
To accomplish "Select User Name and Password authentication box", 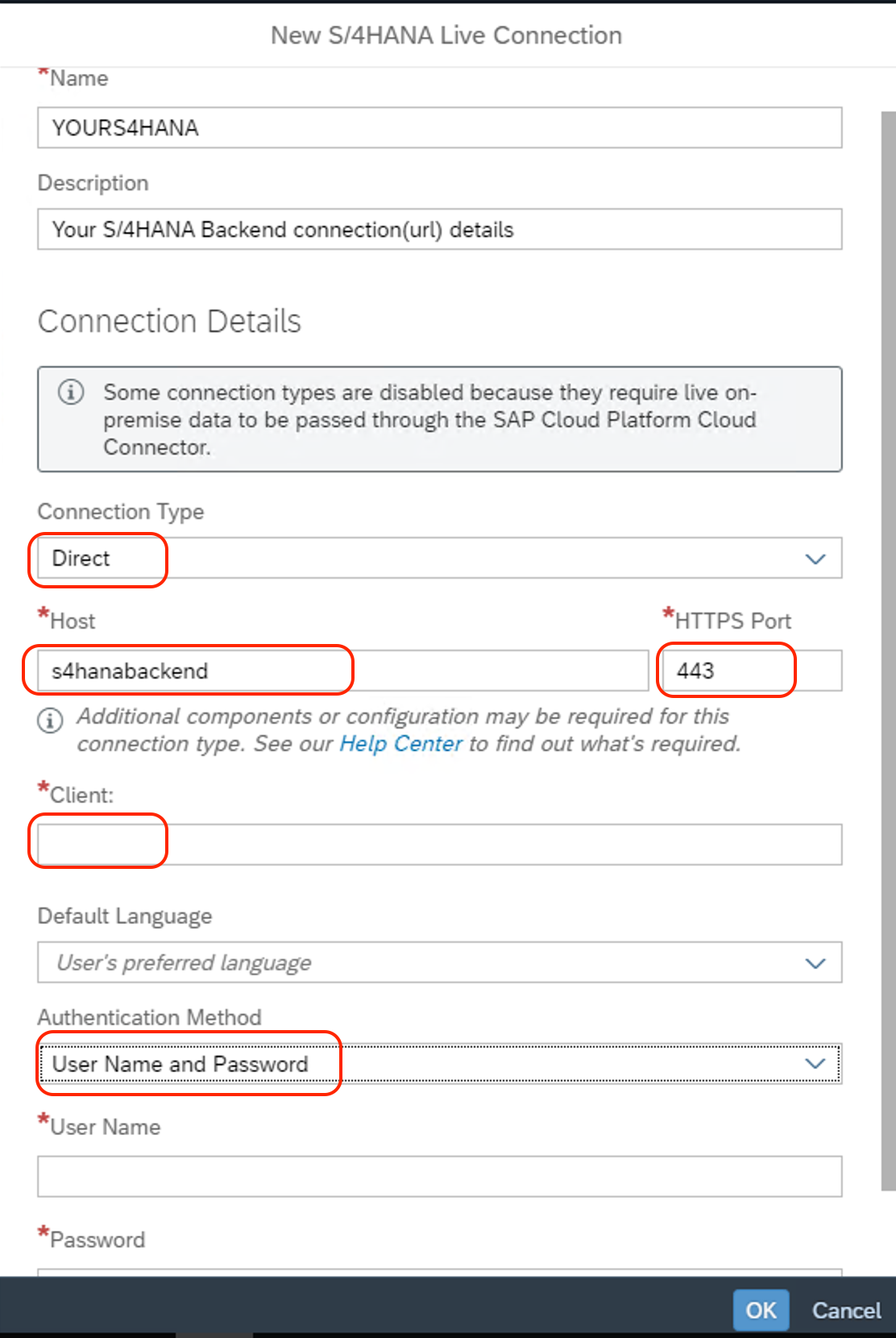I will tap(440, 1064).
